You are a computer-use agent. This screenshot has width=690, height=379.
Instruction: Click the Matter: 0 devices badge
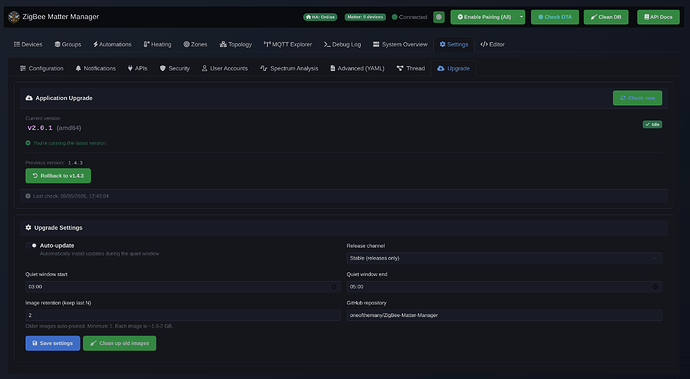[x=365, y=17]
